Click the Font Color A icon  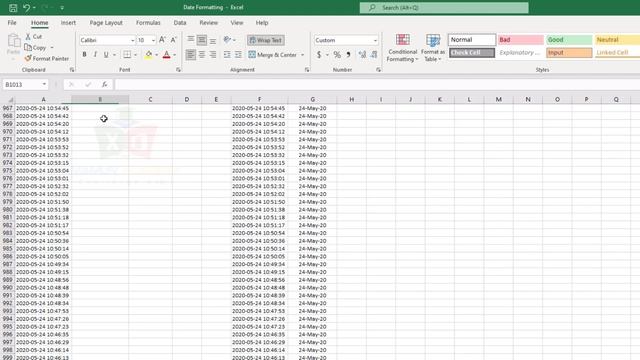[166, 55]
